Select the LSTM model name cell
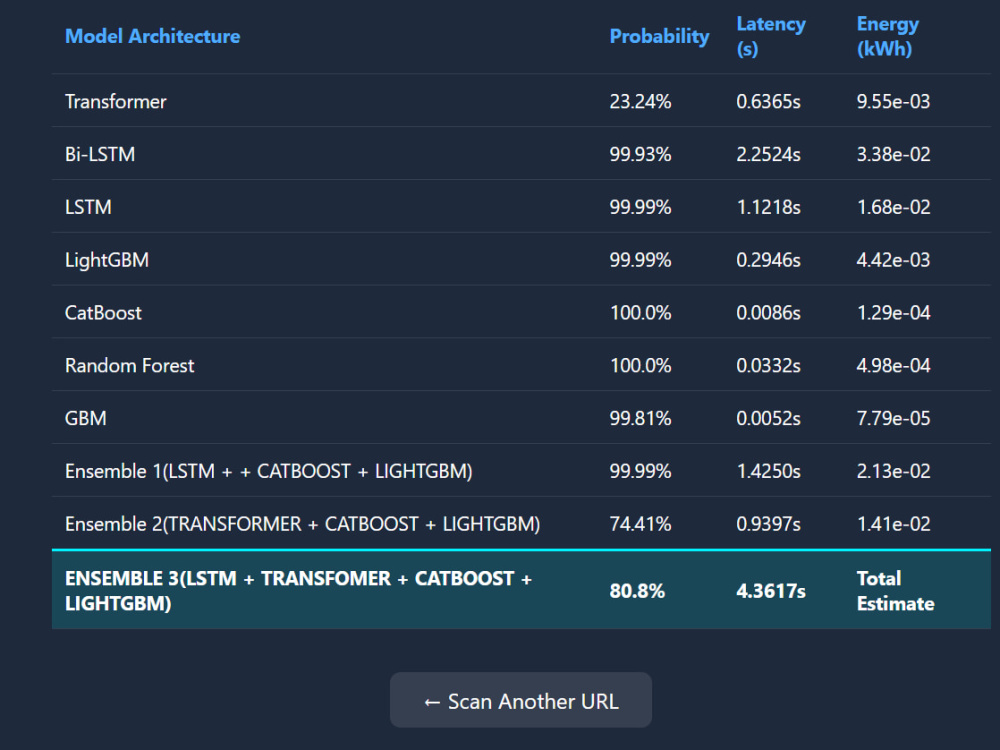Image resolution: width=1000 pixels, height=750 pixels. pos(88,207)
